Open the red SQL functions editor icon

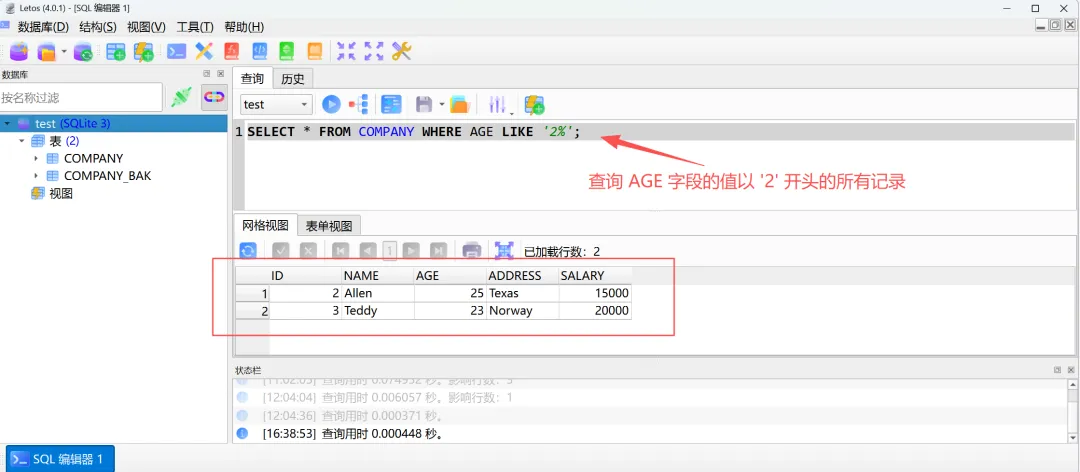[232, 51]
